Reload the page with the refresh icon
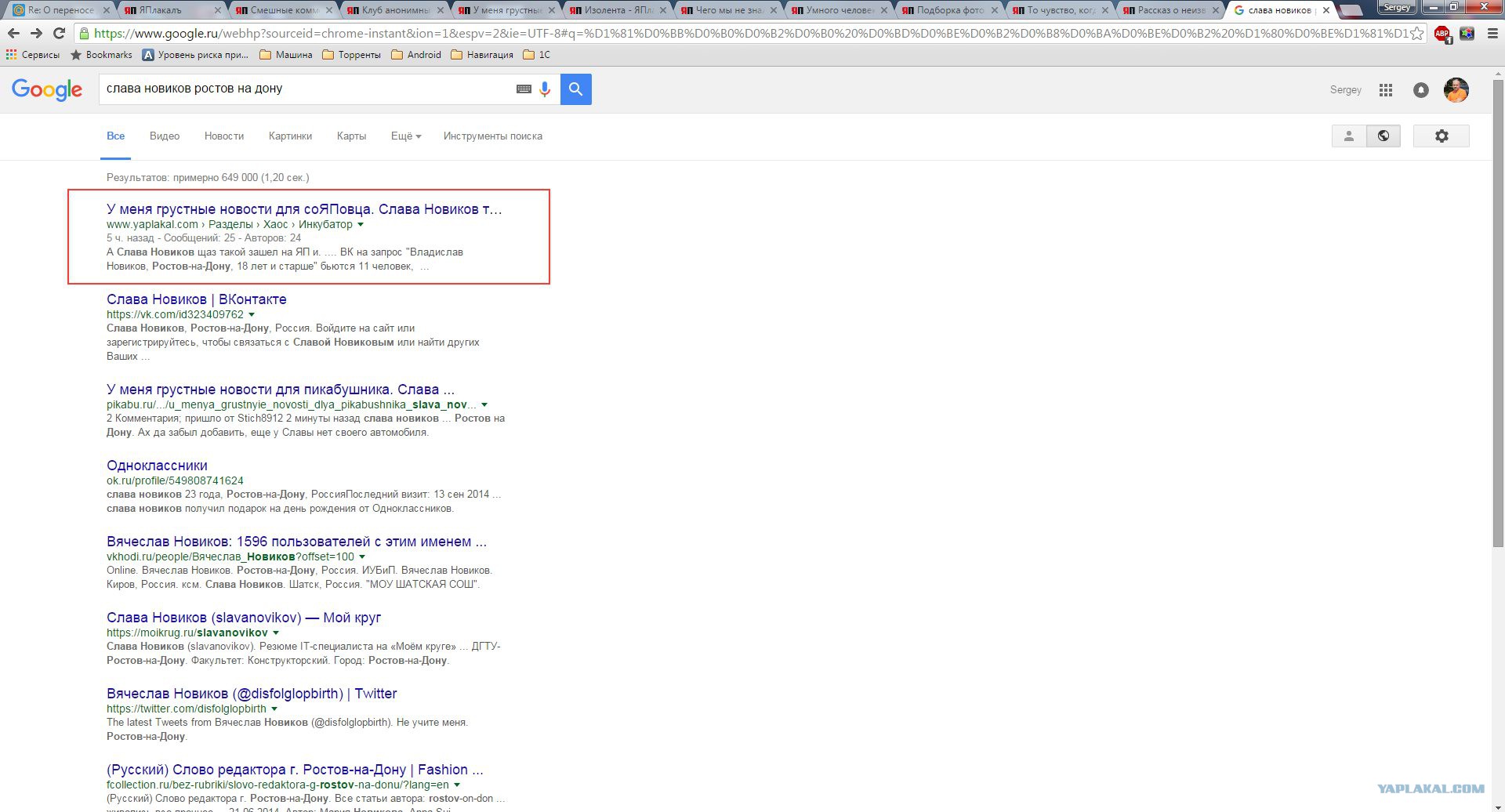 pos(59,34)
